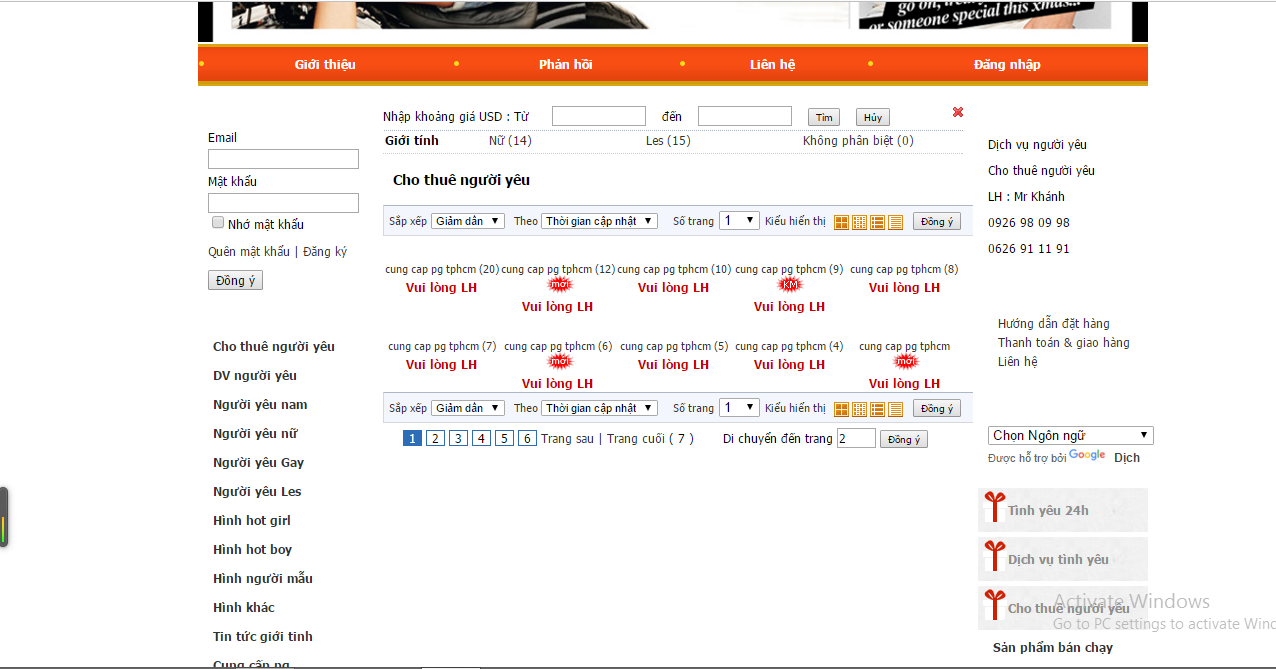The height and width of the screenshot is (669, 1276).
Task: Open Người yêu Les sidebar category
Action: [x=257, y=491]
